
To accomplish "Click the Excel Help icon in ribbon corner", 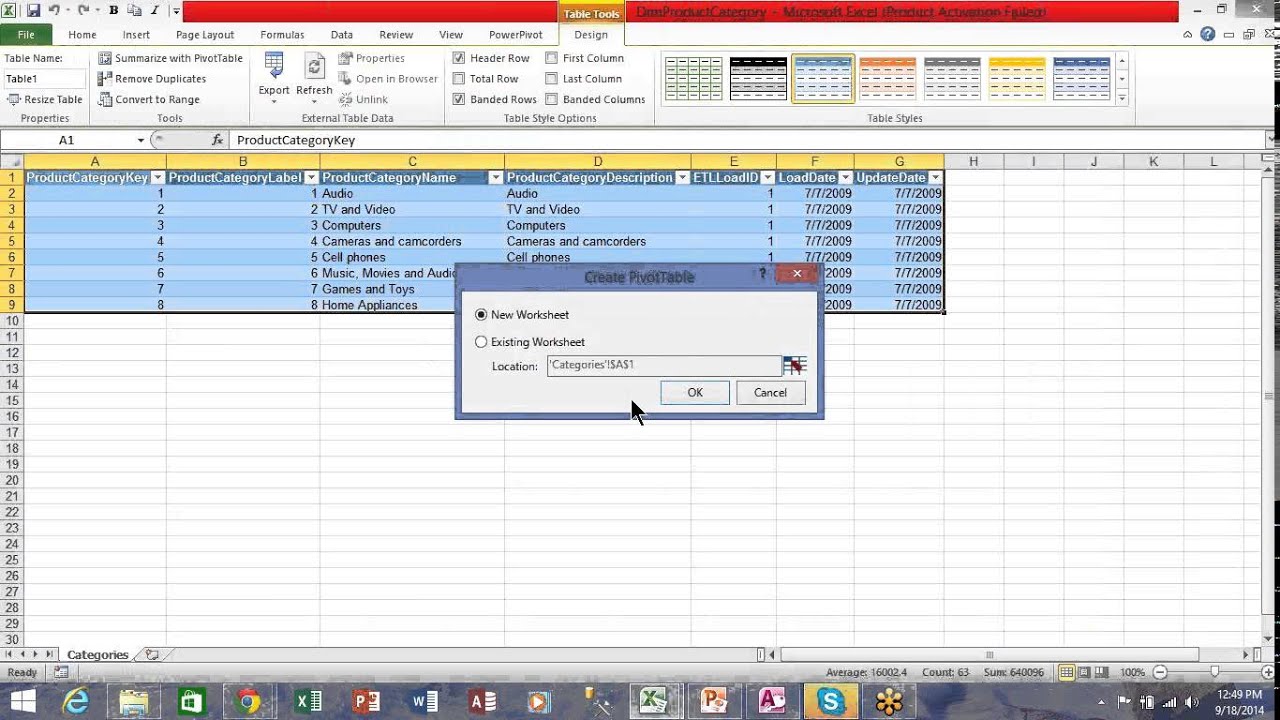I will pyautogui.click(x=1207, y=34).
